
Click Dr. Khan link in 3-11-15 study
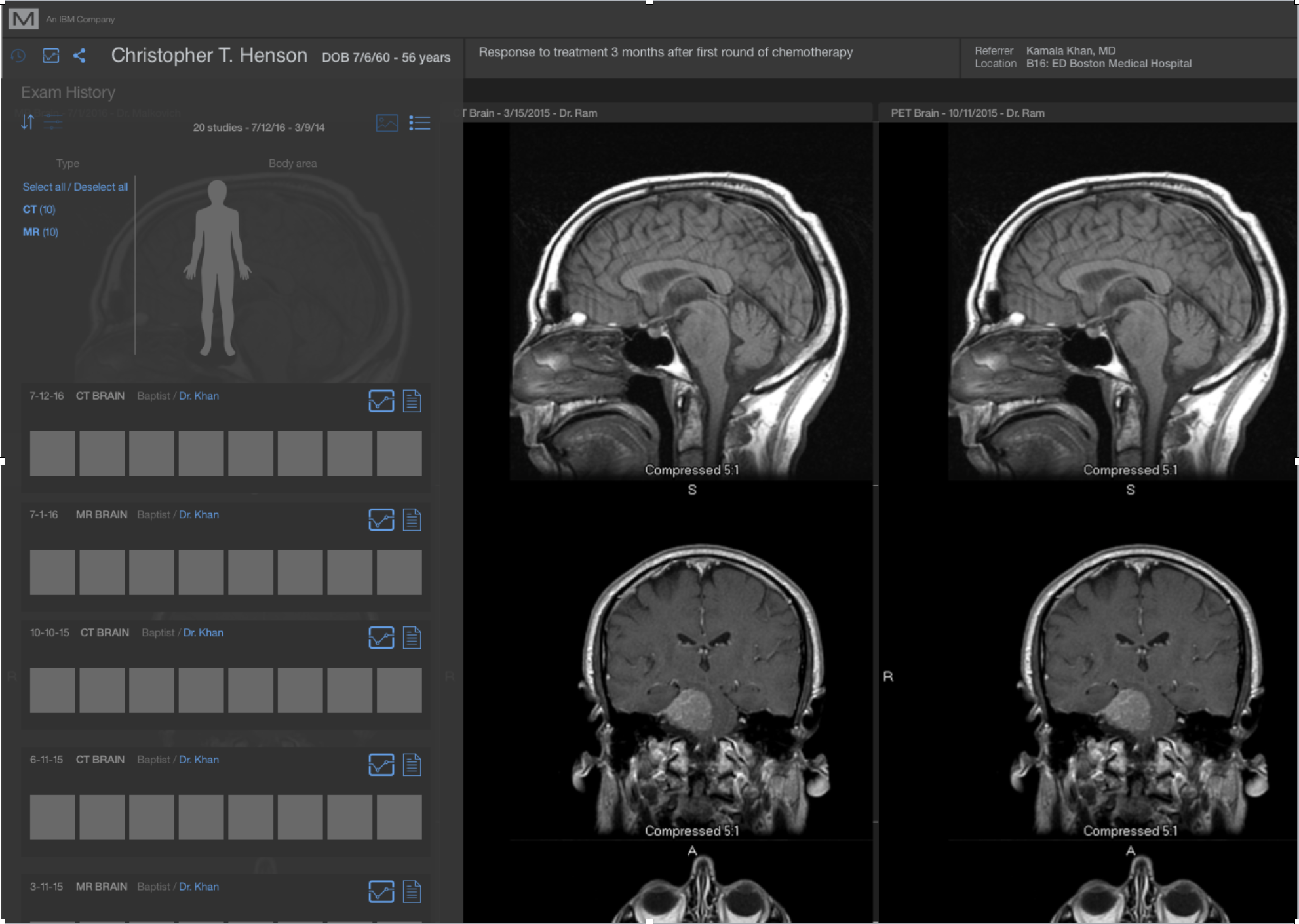click(199, 887)
